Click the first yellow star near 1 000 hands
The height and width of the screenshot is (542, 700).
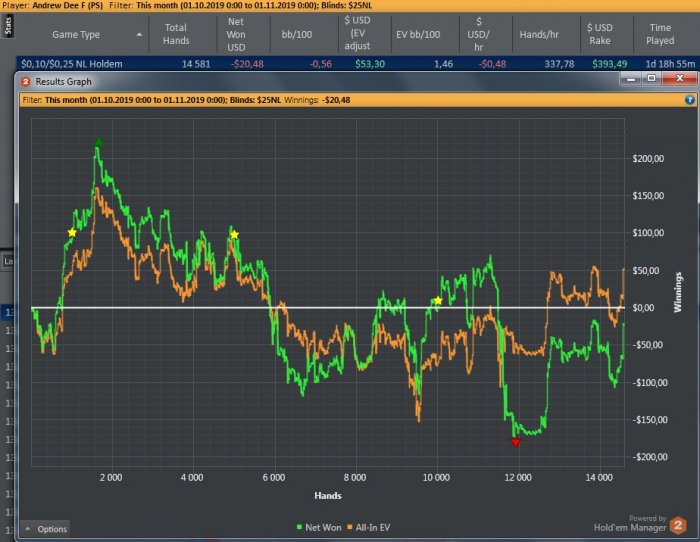[72, 232]
